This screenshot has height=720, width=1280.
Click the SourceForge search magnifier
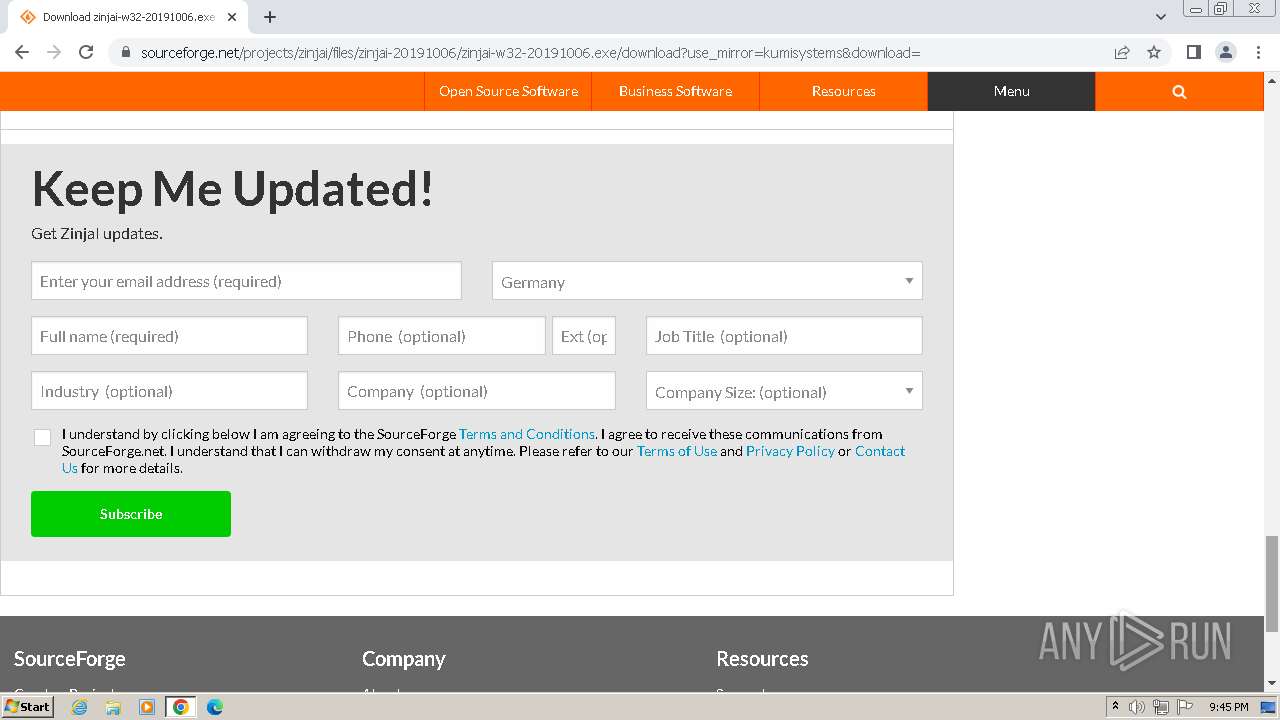1179,91
